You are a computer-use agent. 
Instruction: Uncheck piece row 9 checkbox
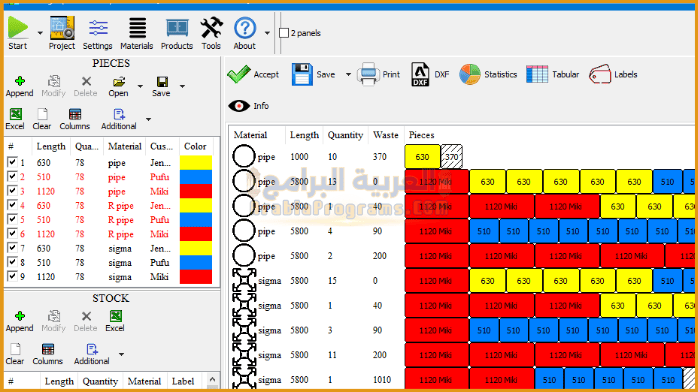12,276
